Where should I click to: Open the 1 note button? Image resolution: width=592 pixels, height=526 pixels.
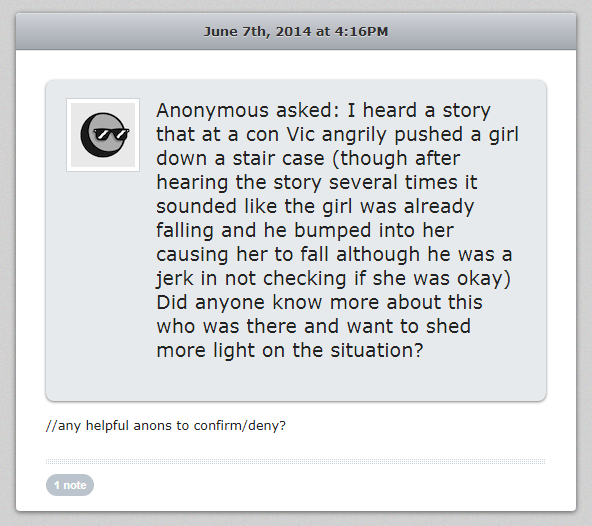click(x=70, y=485)
